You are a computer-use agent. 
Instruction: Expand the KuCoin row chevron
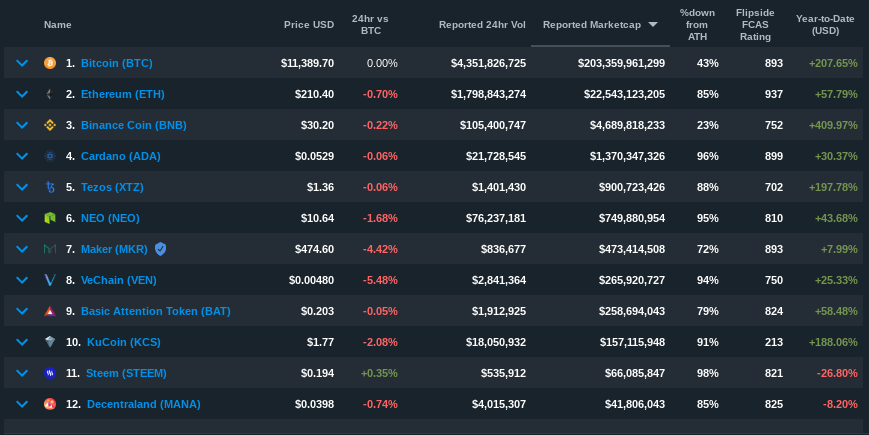[x=22, y=342]
